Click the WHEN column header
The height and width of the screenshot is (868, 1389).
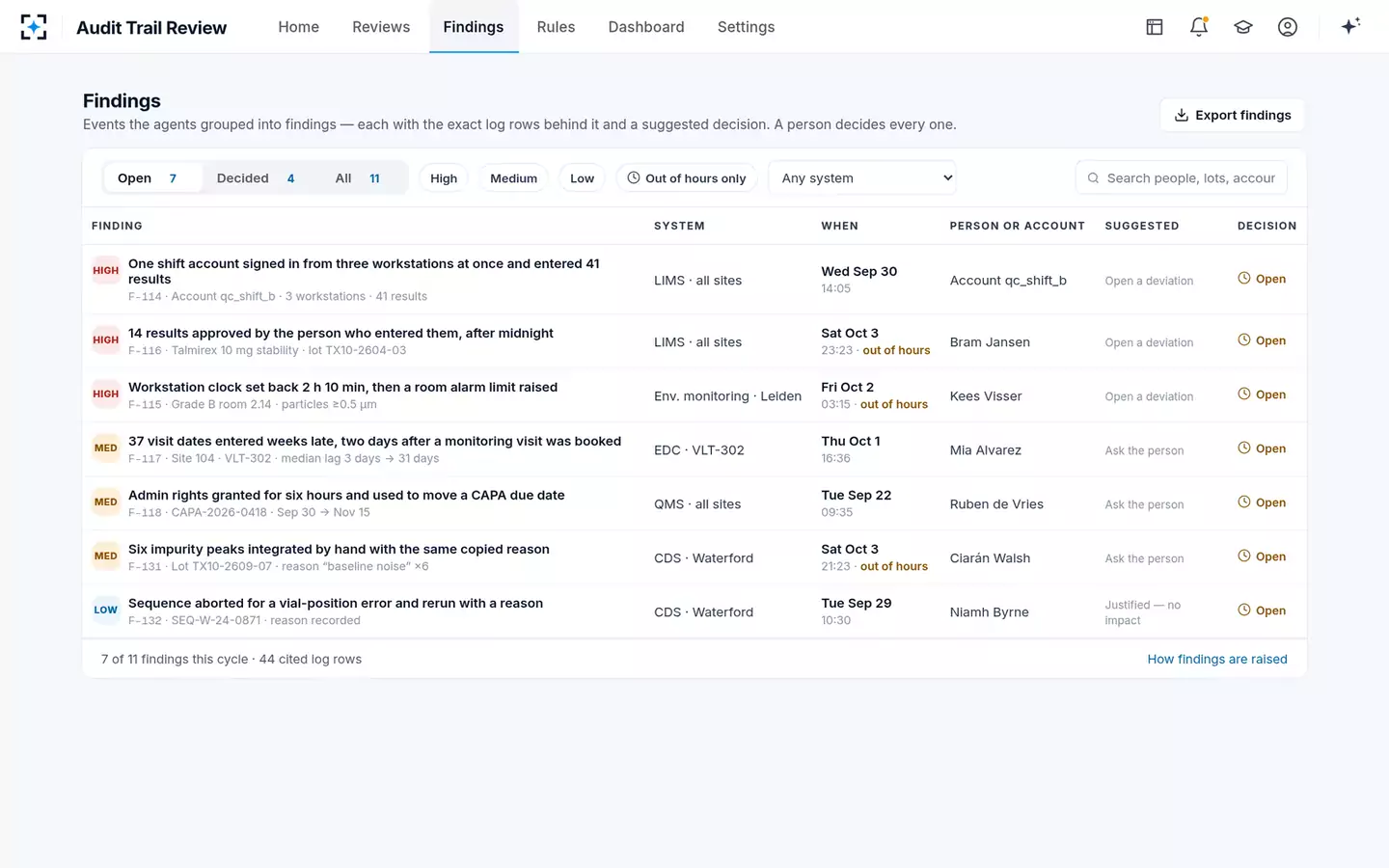pos(839,226)
